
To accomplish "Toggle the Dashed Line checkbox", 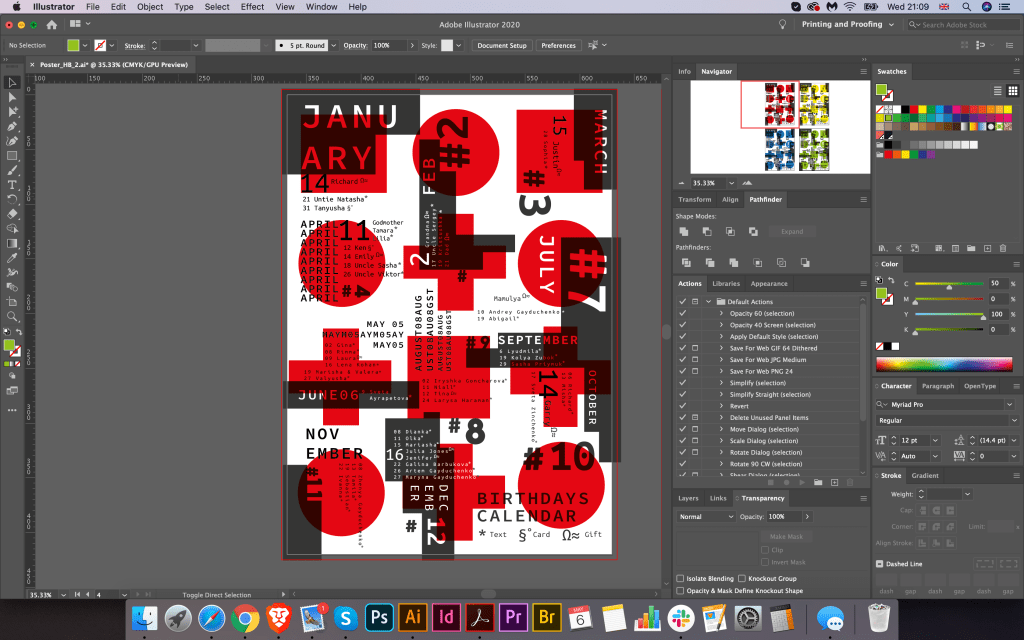I will (880, 564).
